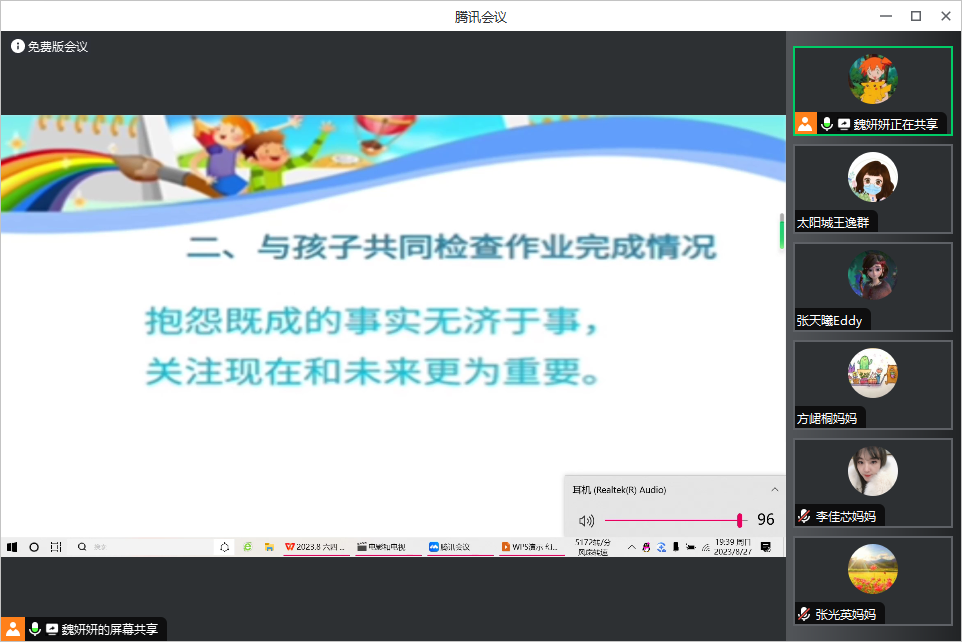The image size is (962, 642).
Task: Click the slide line 抱怨既成的事实无济于事
Action: click(x=372, y=321)
